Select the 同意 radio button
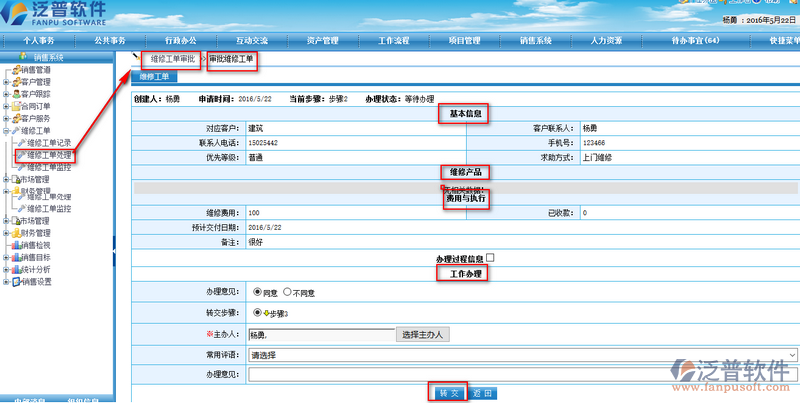Image resolution: width=800 pixels, height=403 pixels. click(256, 292)
